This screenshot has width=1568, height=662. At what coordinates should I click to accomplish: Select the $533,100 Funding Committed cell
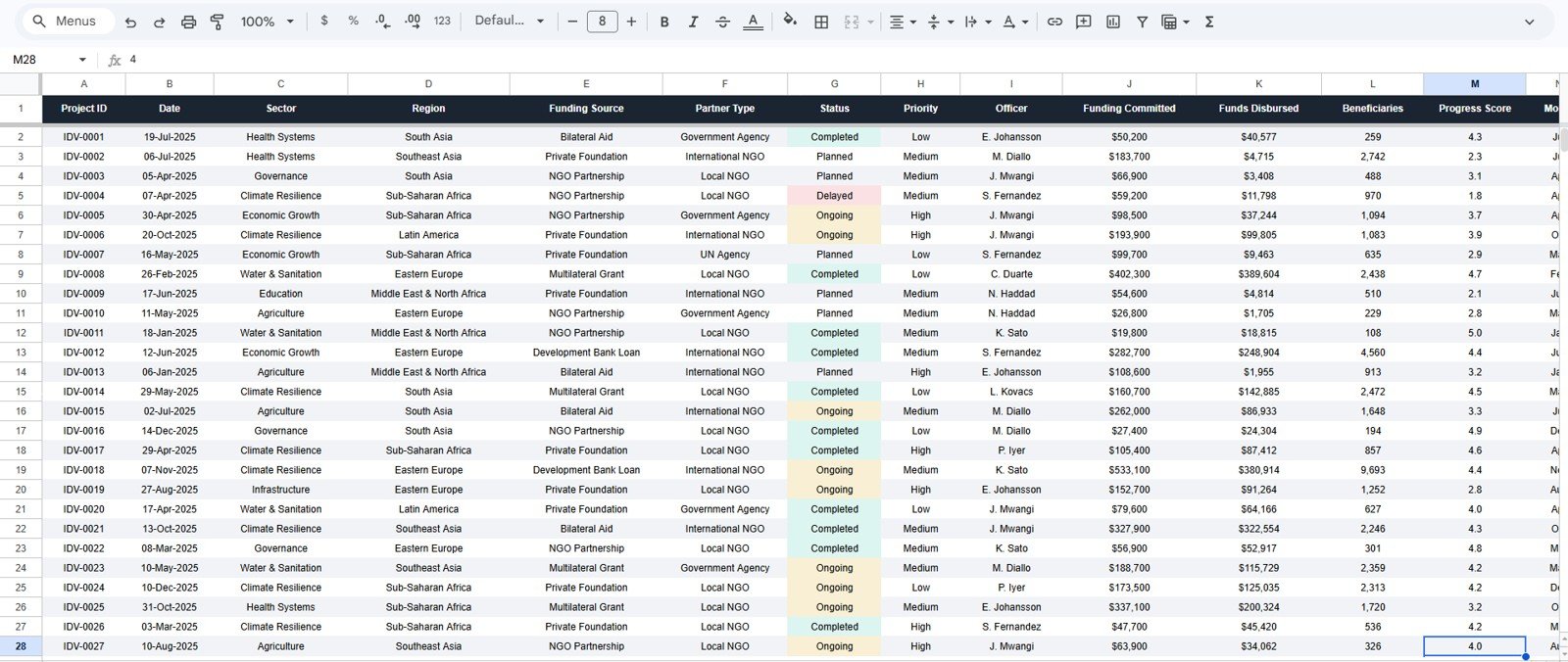[1129, 470]
